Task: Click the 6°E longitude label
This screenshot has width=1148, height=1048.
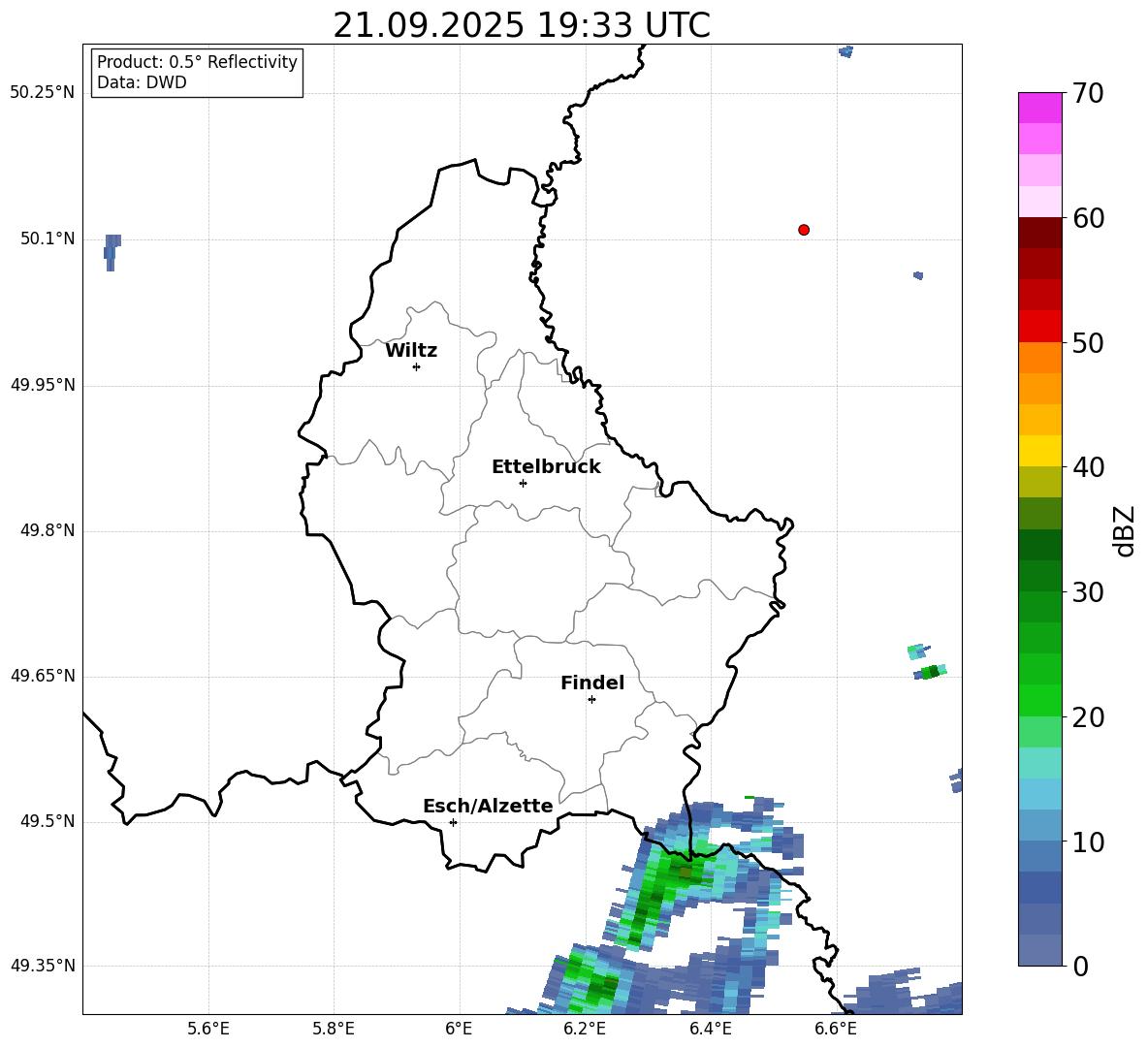Action: point(459,1029)
